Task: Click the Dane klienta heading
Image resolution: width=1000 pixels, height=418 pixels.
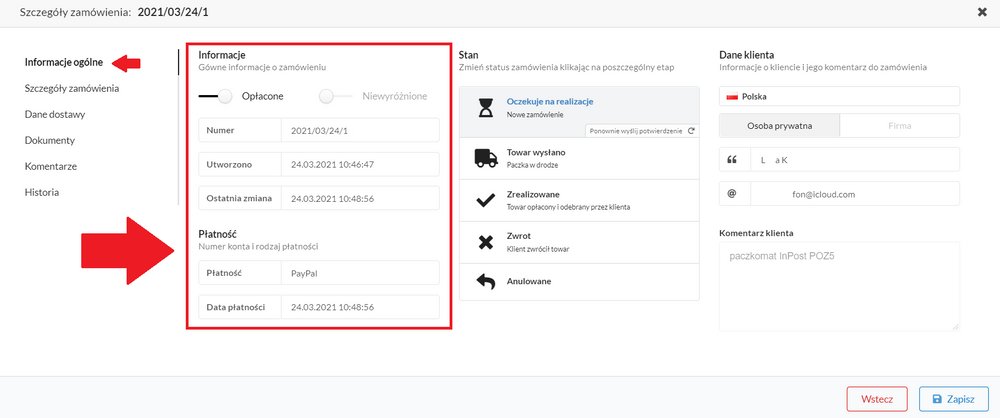Action: (x=746, y=55)
